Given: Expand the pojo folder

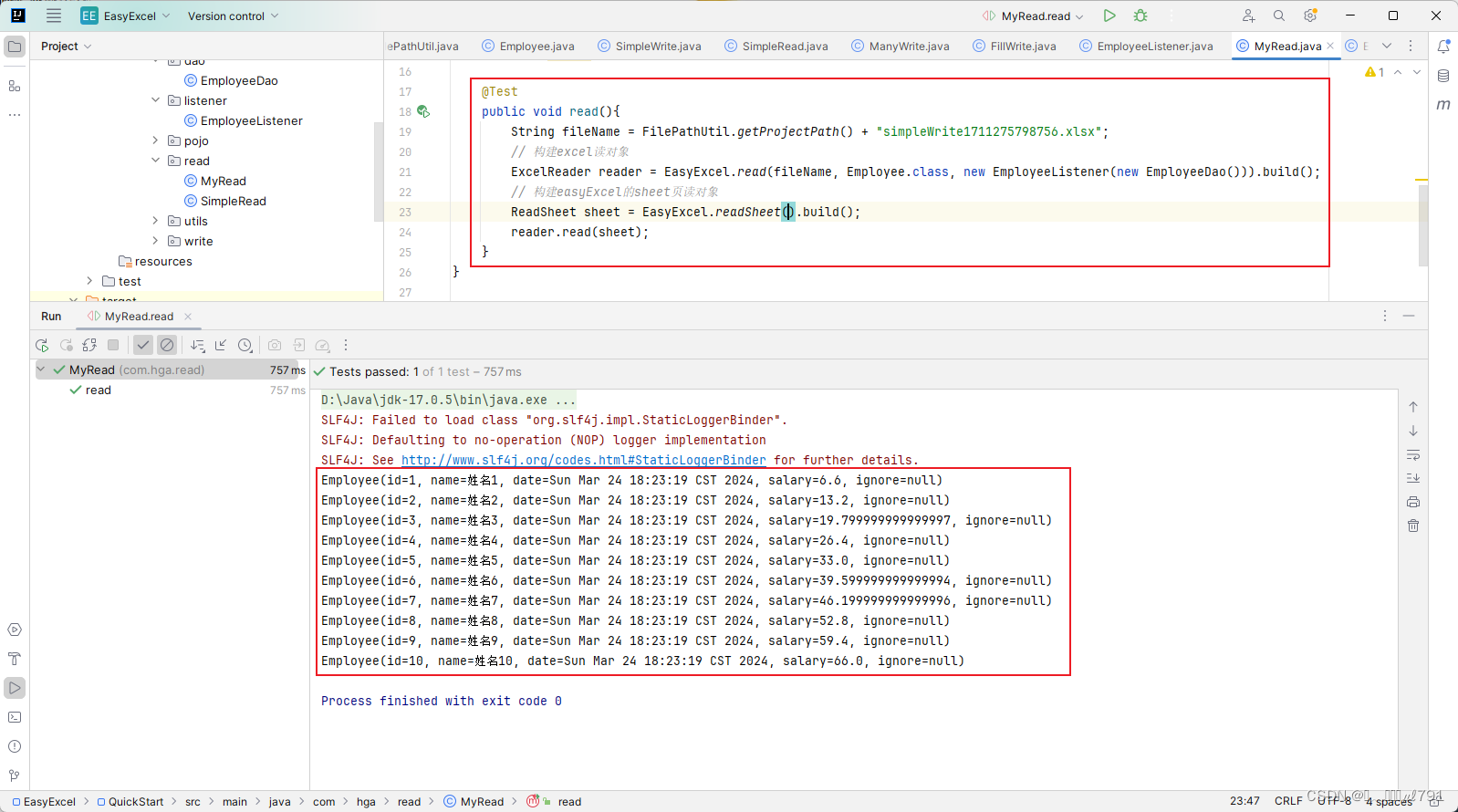Looking at the screenshot, I should (x=155, y=141).
